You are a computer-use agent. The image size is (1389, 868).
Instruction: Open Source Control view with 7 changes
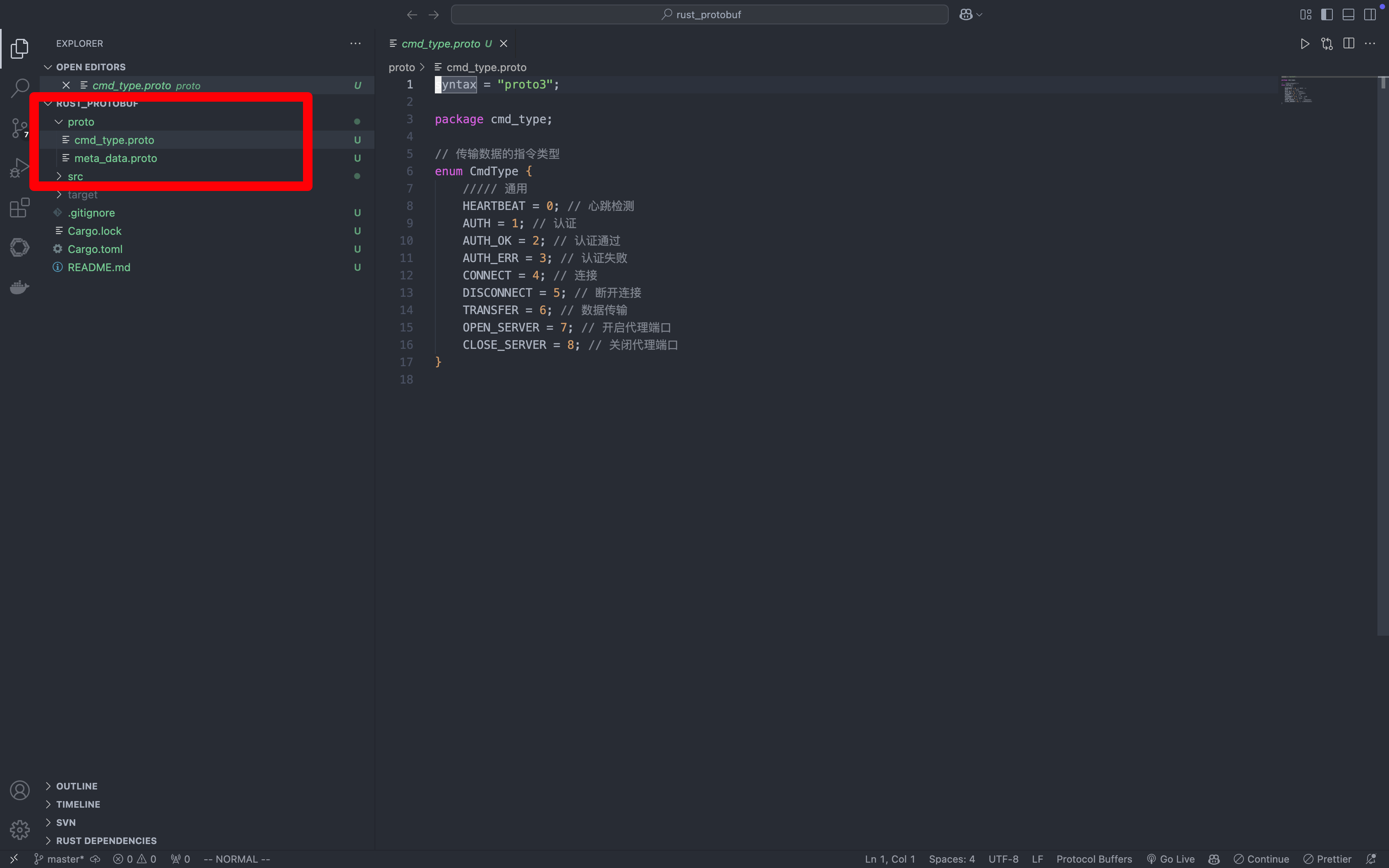point(19,128)
